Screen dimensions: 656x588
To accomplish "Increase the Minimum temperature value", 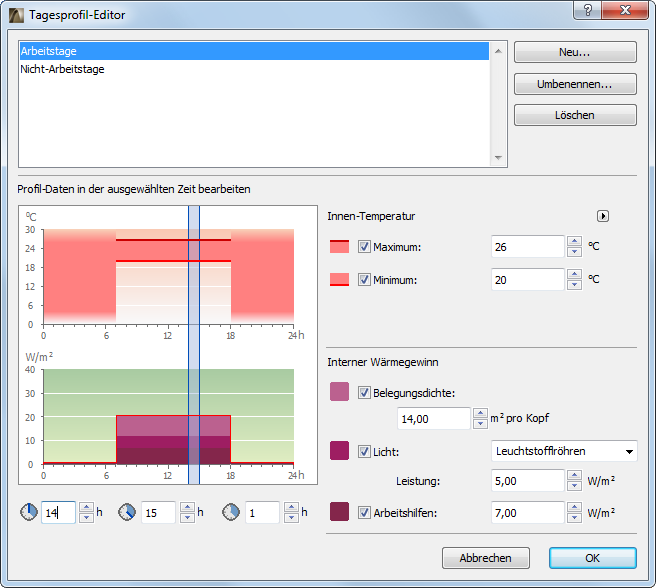I will (x=574, y=274).
